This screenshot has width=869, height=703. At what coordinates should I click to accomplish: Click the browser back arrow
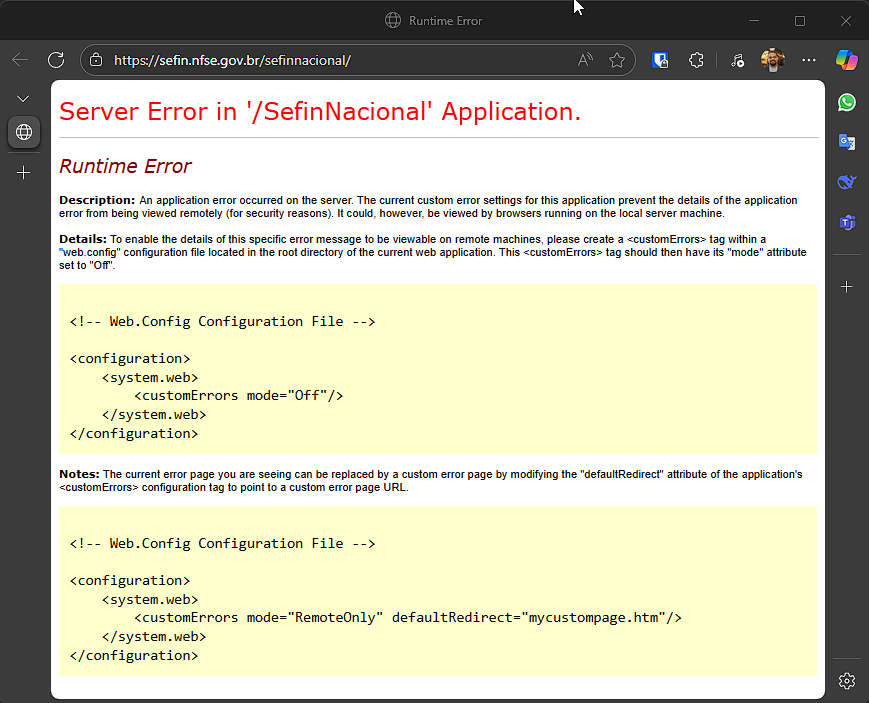point(20,60)
